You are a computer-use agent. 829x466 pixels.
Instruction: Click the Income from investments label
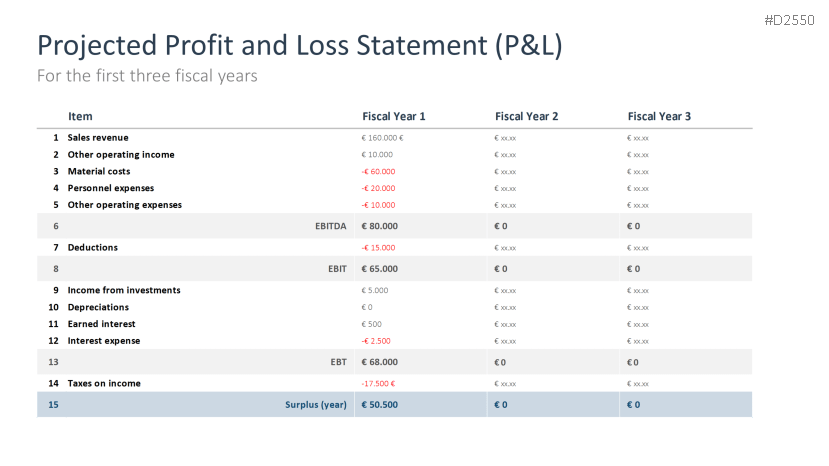point(124,291)
